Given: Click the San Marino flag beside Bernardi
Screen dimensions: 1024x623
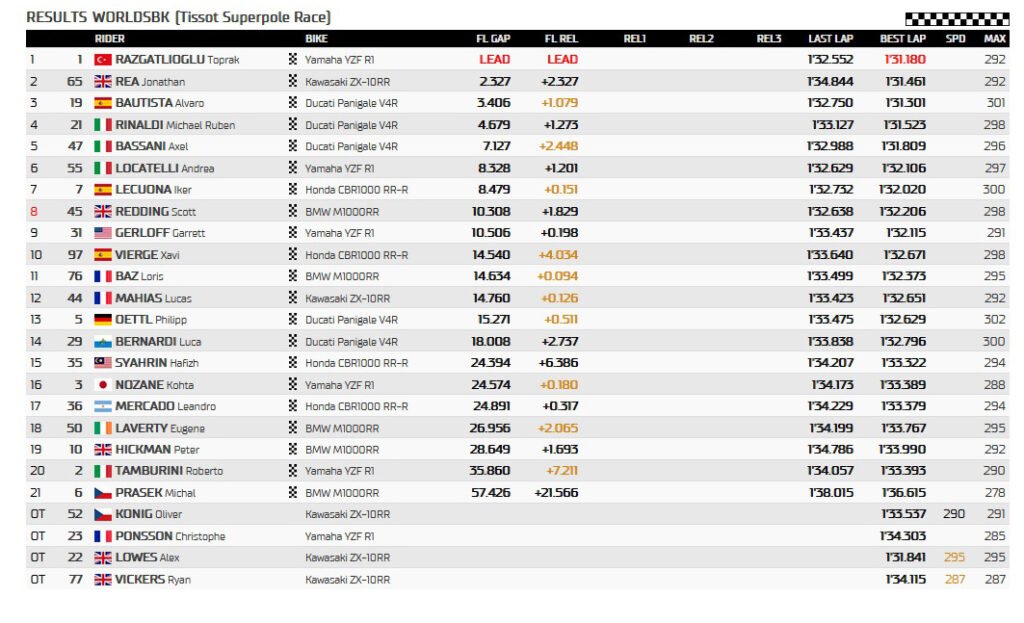Looking at the screenshot, I should (103, 342).
